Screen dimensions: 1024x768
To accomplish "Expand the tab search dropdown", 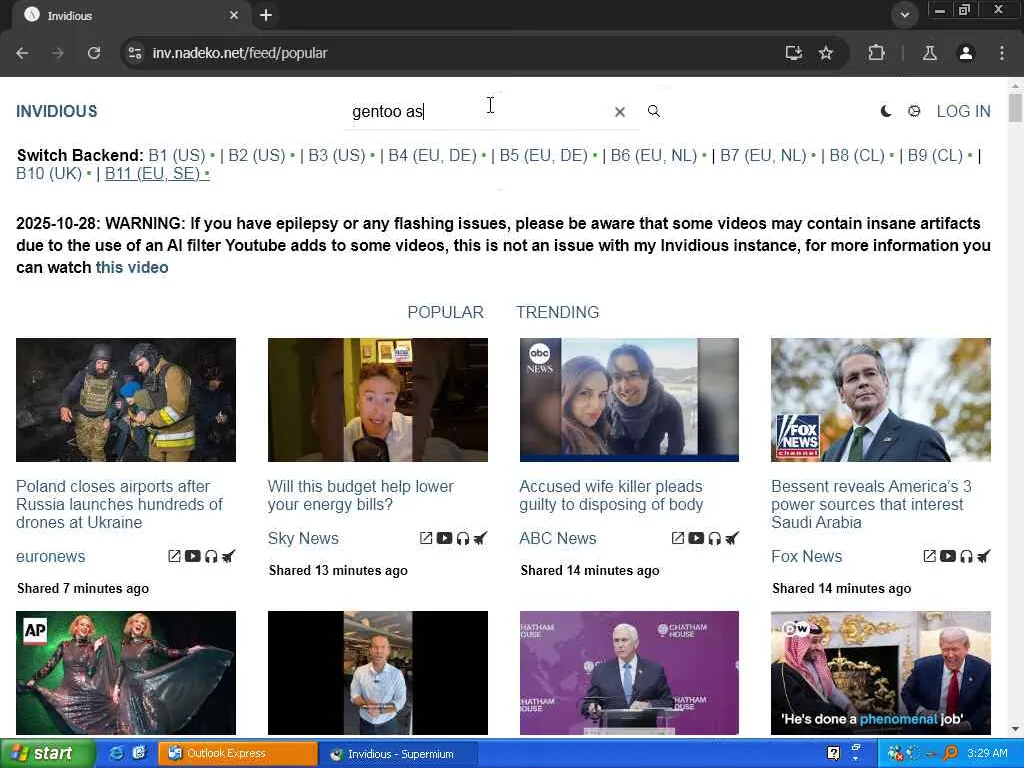I will (904, 15).
